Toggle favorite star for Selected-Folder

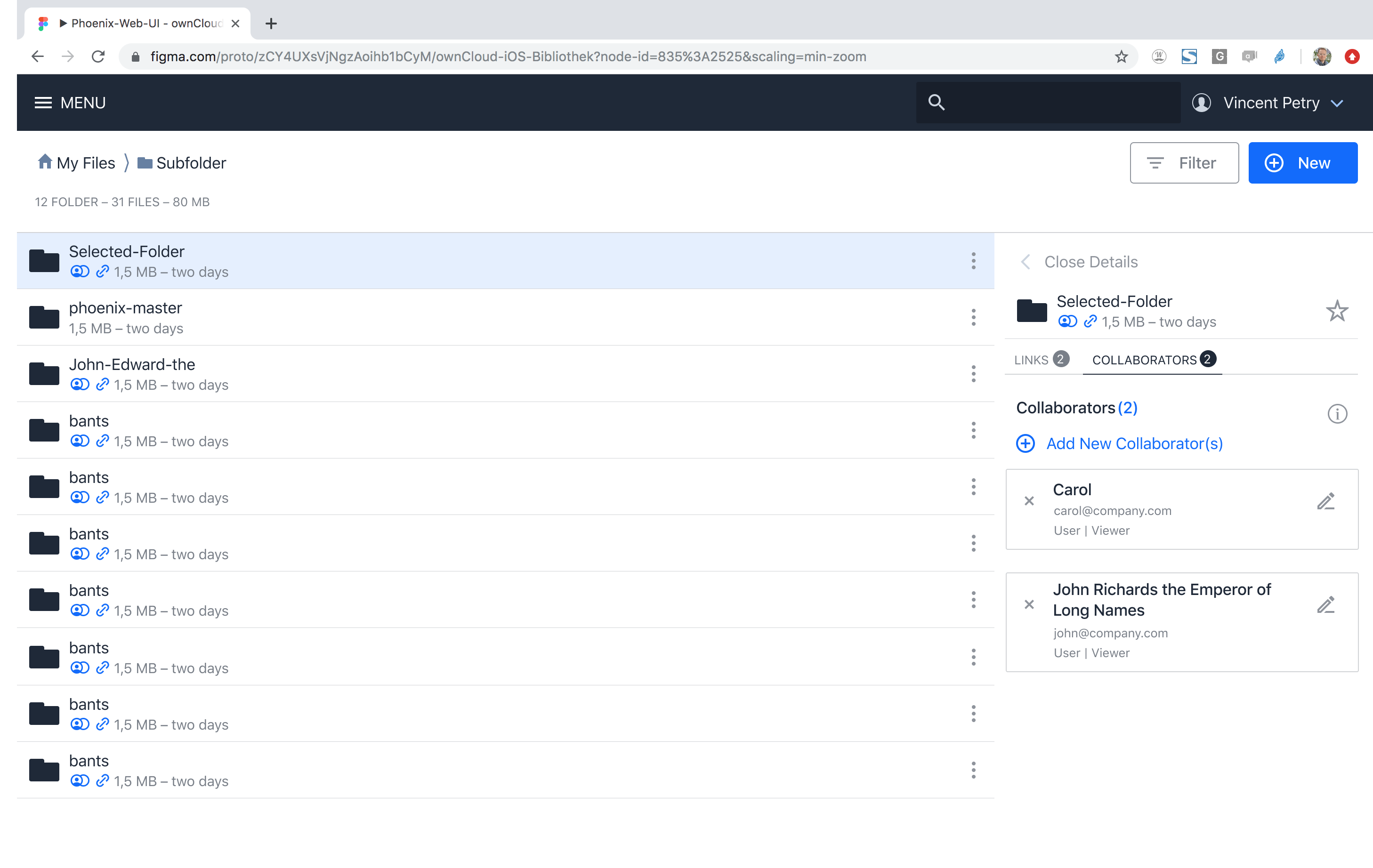(x=1337, y=311)
